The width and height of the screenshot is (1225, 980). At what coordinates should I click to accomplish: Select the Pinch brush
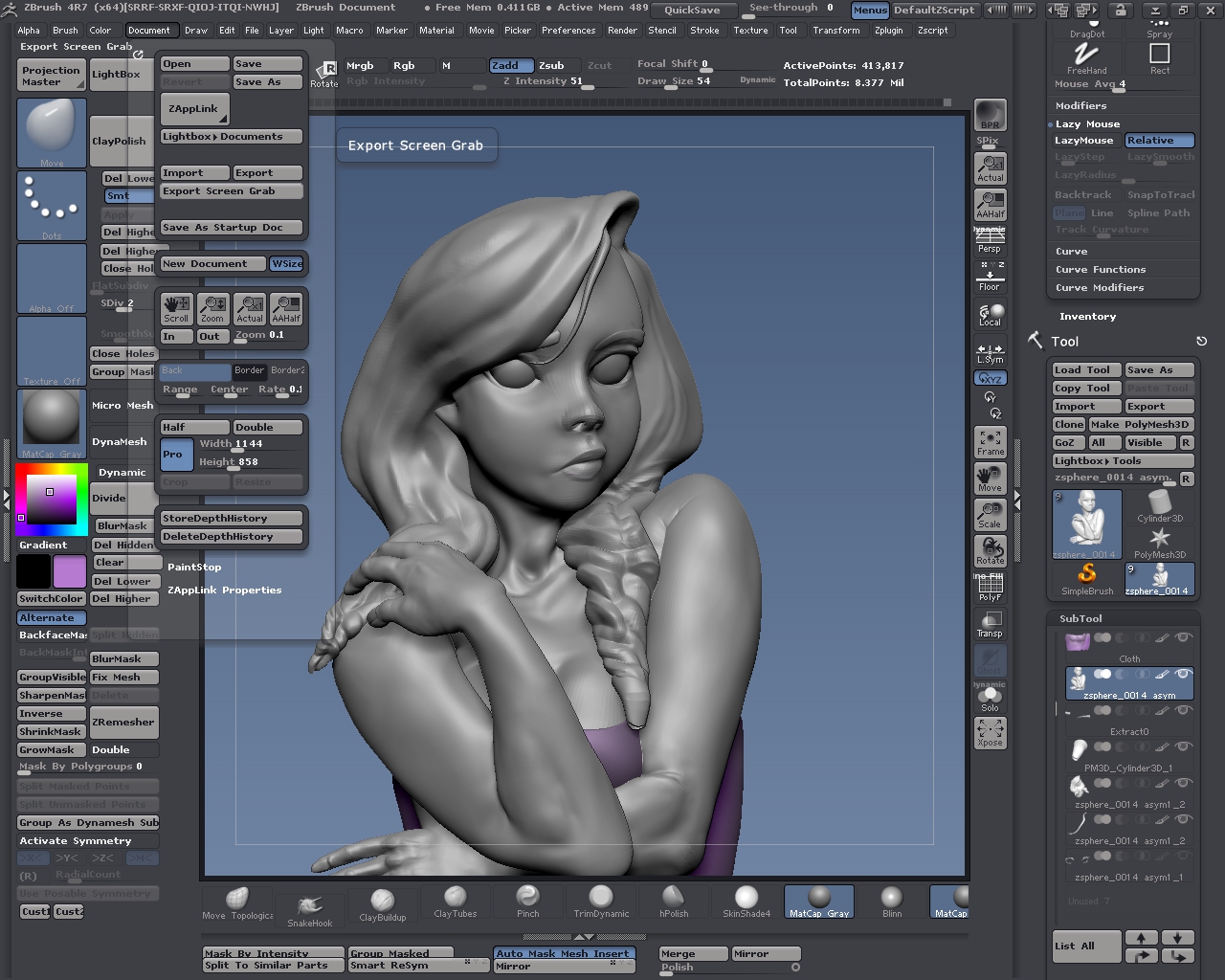point(528,902)
